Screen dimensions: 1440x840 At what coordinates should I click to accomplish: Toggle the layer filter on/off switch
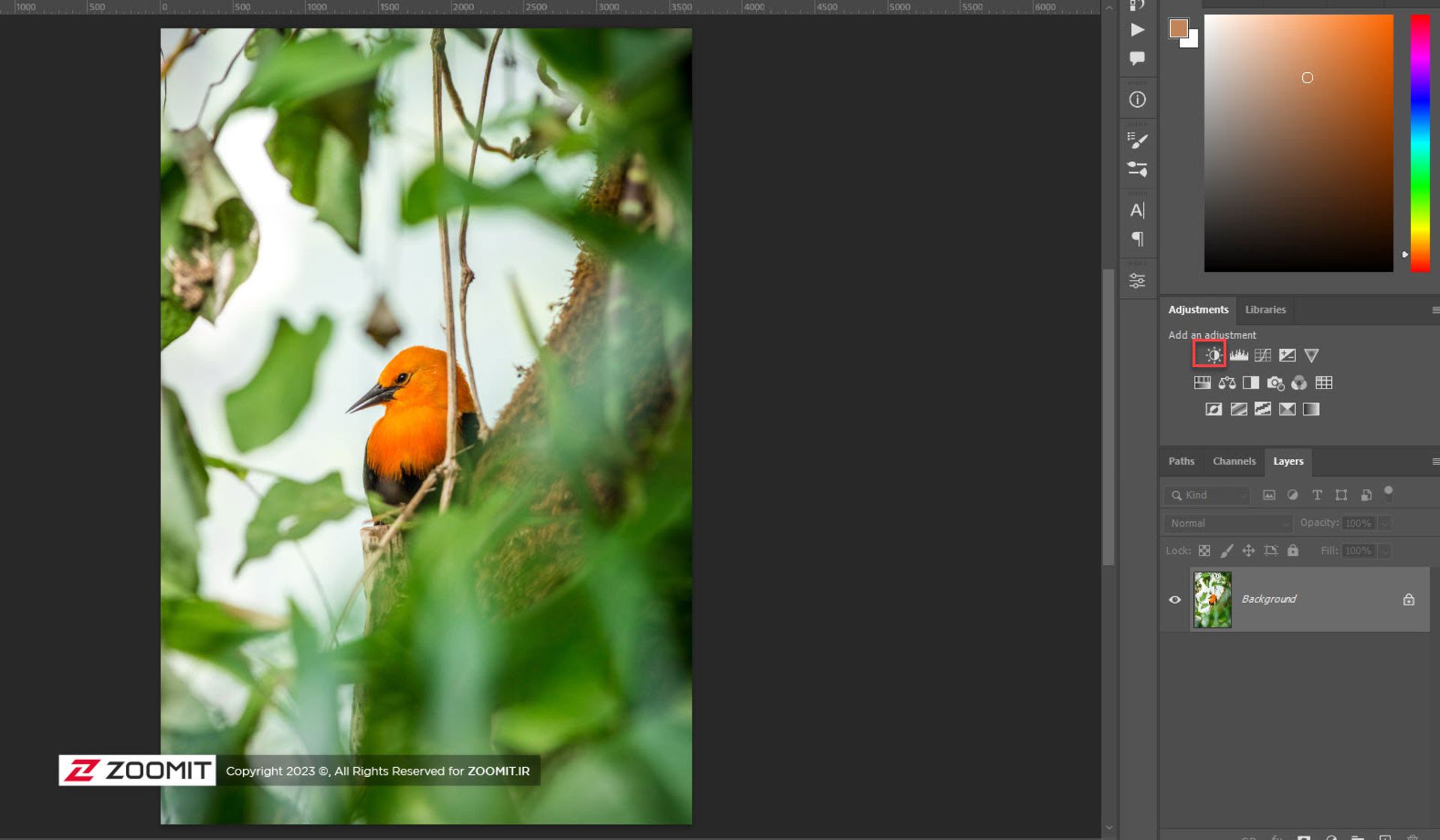pos(1388,492)
